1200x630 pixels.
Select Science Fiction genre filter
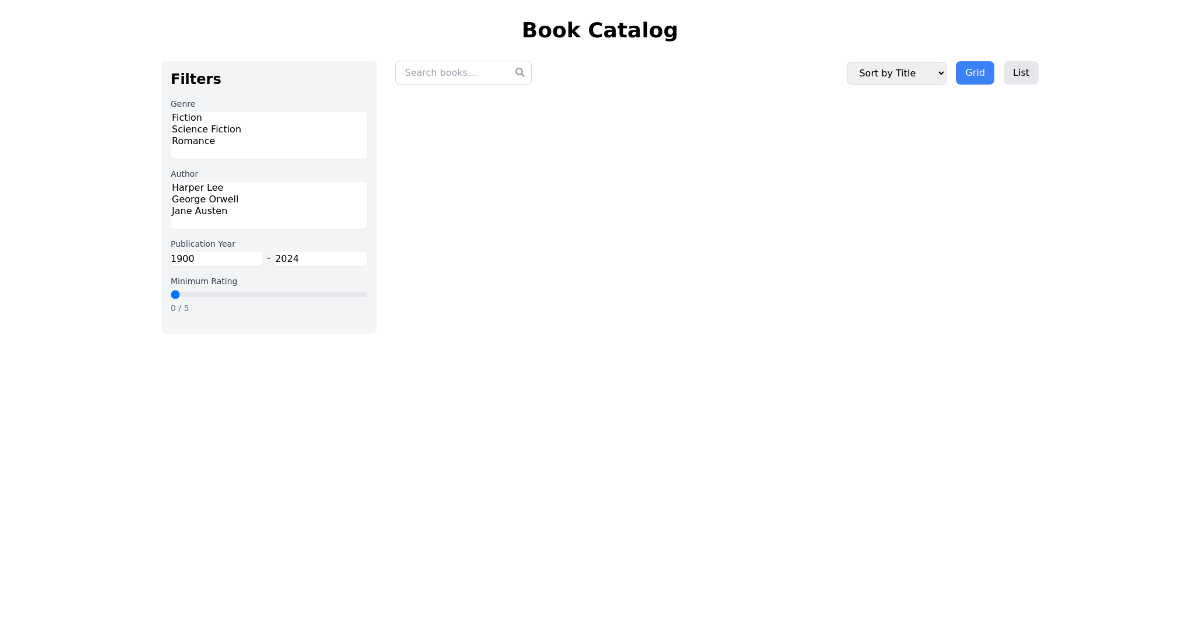pyautogui.click(x=206, y=129)
